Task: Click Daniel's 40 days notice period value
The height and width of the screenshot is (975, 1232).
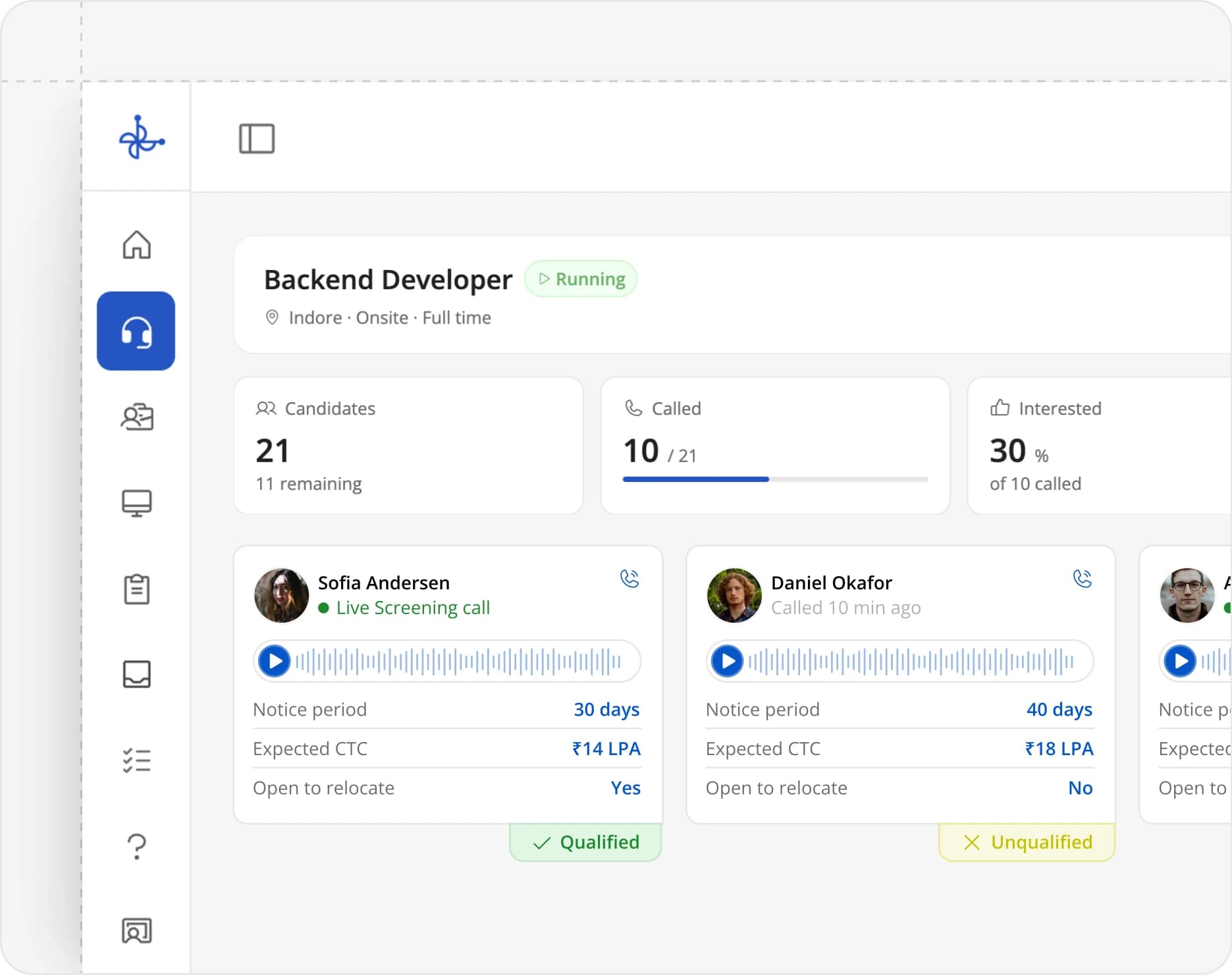Action: click(1059, 709)
